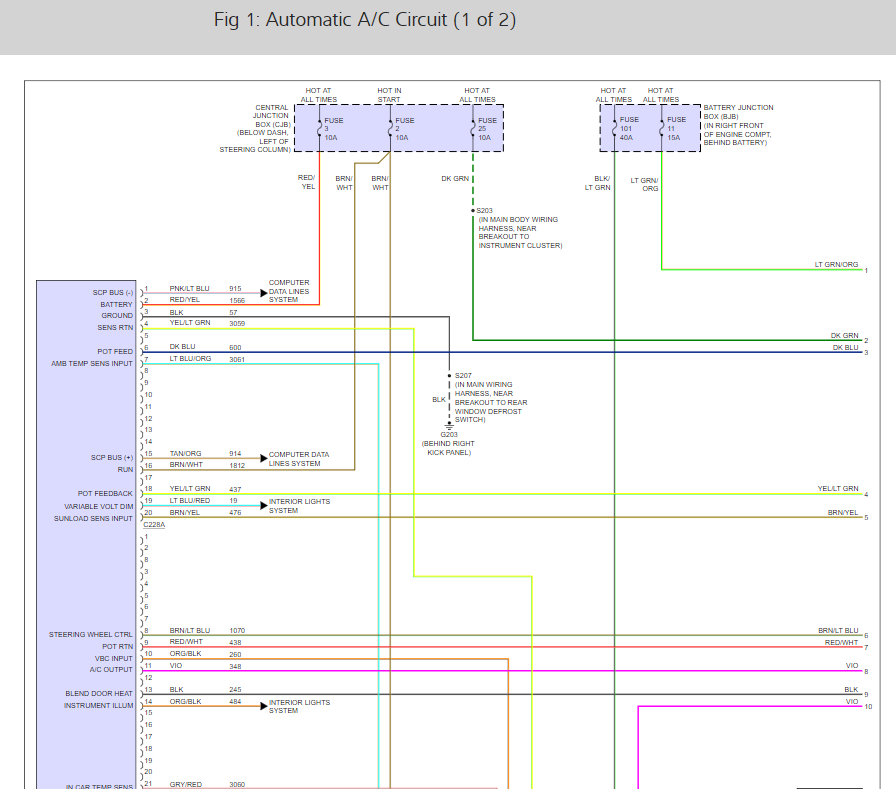Select the Battery Junction Box (BJB) label
Screen dimensions: 896x806
click(738, 125)
